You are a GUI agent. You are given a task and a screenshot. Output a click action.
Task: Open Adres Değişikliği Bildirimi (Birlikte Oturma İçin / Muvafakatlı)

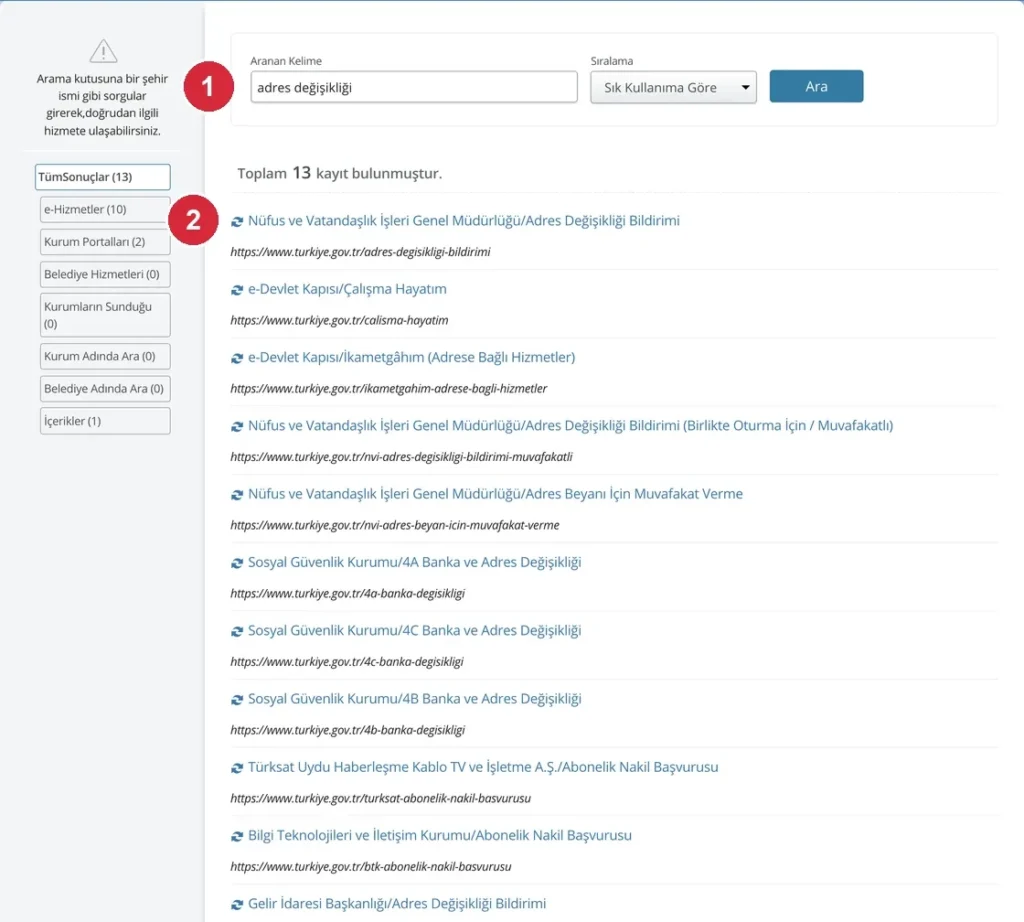tap(571, 426)
